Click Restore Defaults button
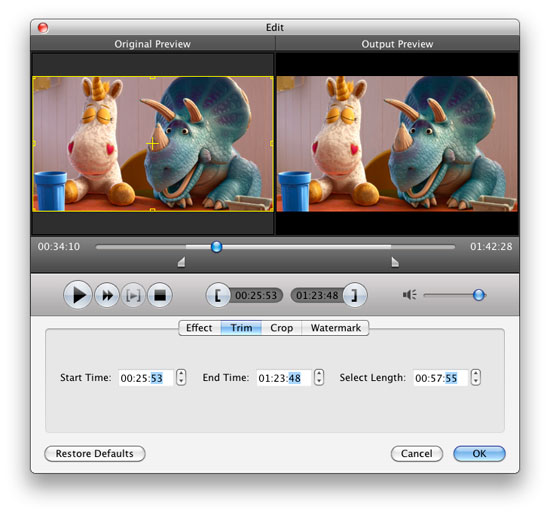 (95, 454)
